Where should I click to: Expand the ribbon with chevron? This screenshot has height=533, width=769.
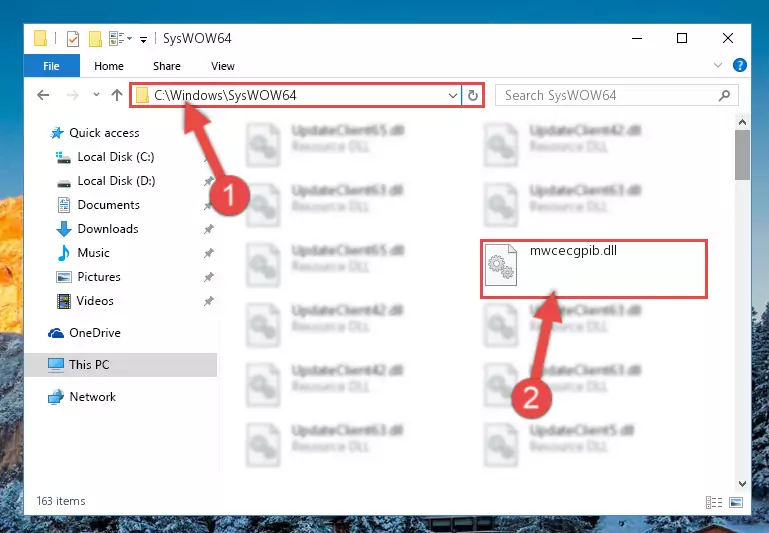click(x=718, y=65)
